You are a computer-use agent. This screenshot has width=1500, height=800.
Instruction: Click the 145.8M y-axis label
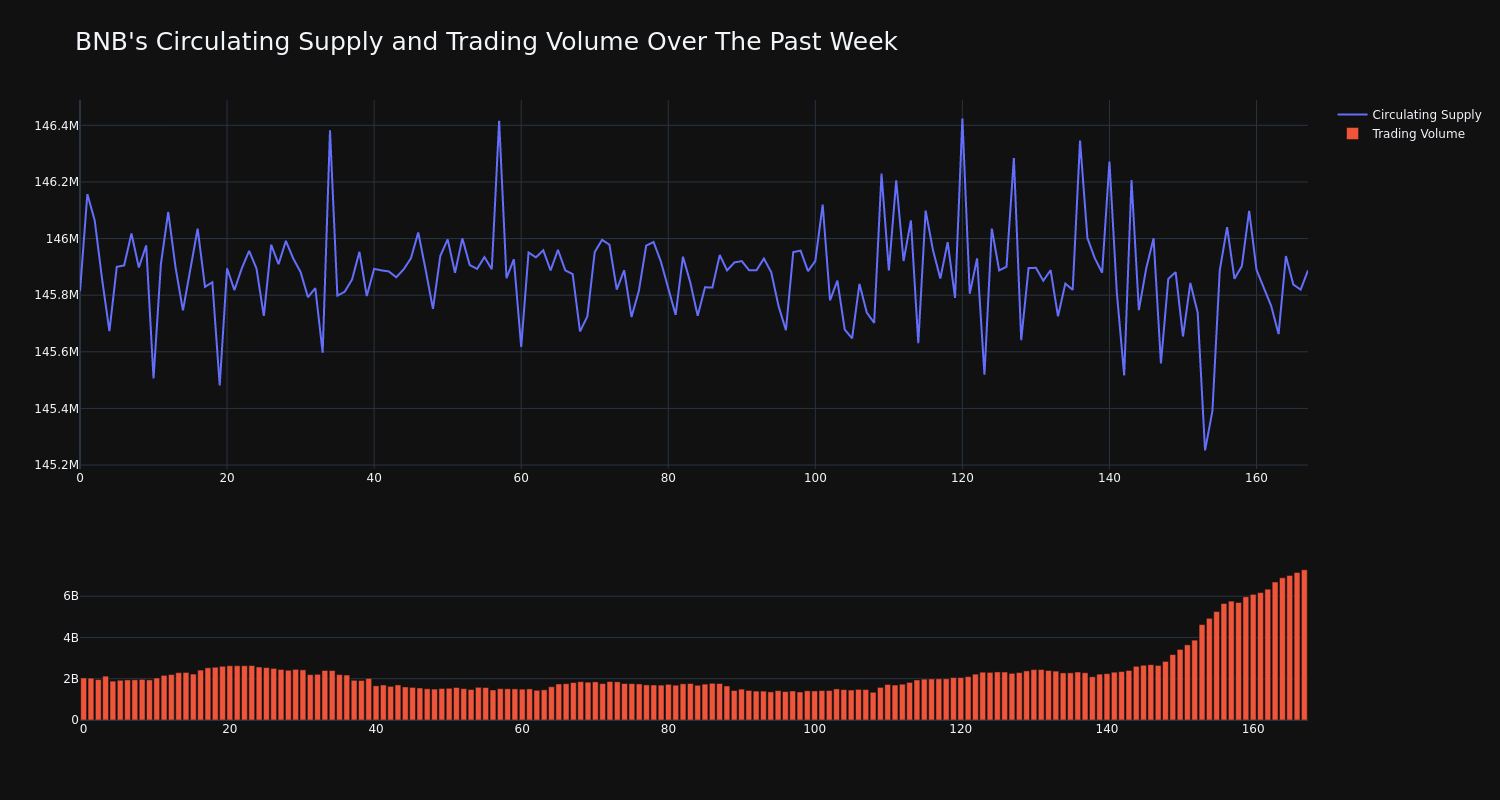56,295
